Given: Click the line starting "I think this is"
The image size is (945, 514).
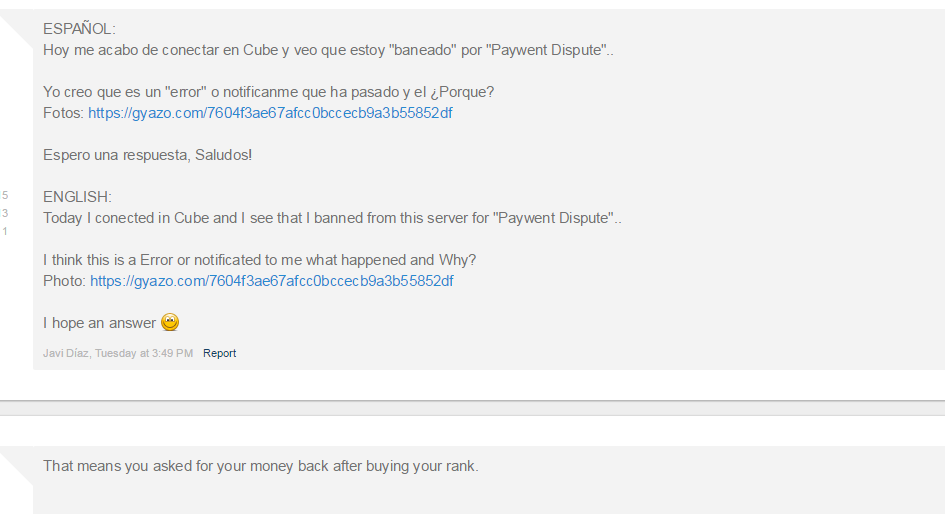Looking at the screenshot, I should coord(259,260).
